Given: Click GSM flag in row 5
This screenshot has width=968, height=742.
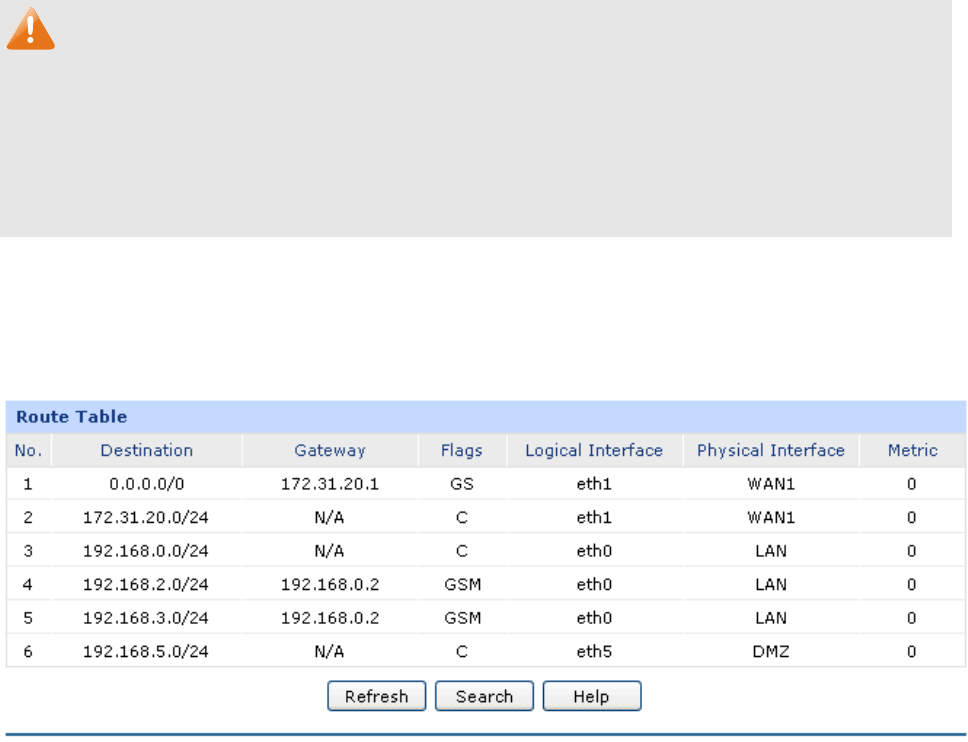Looking at the screenshot, I should (x=462, y=618).
